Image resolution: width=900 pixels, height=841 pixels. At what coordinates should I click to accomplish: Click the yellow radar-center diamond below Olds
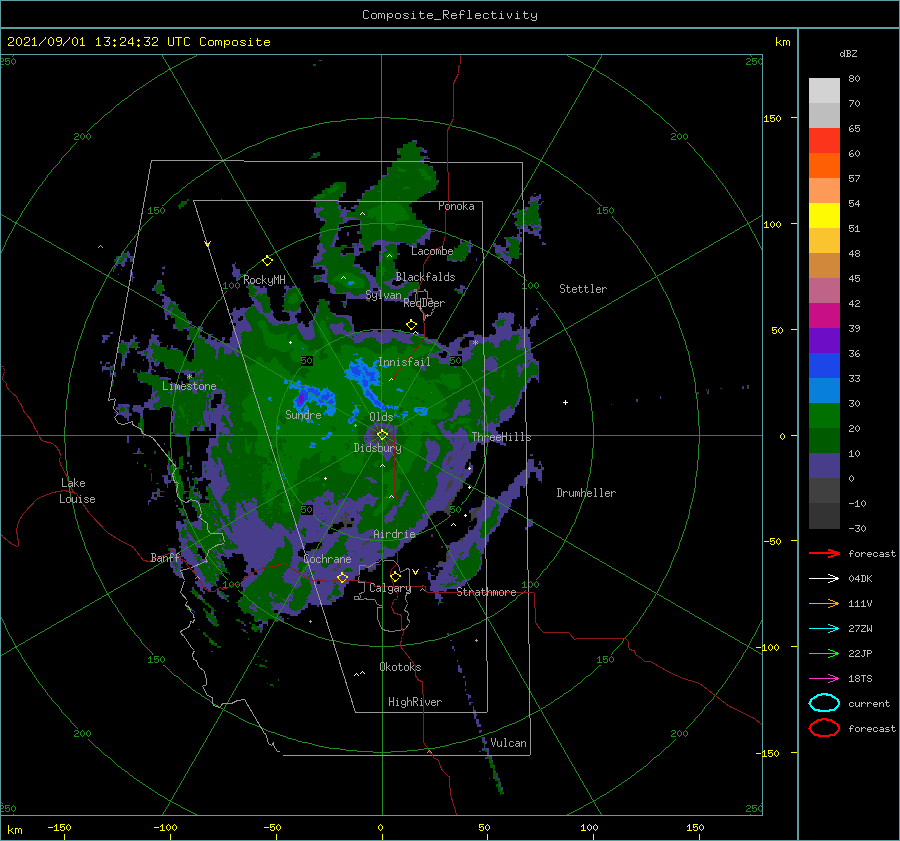(382, 435)
